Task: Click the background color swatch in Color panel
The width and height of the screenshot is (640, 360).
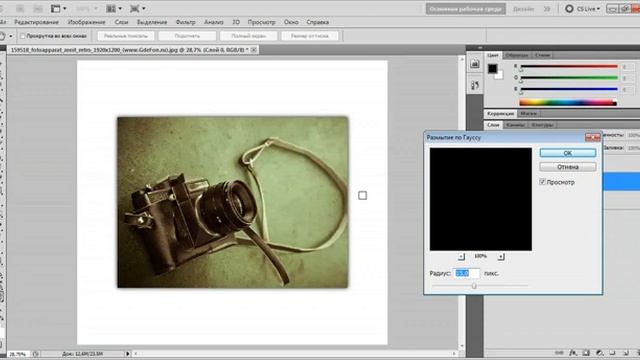Action: [500, 76]
